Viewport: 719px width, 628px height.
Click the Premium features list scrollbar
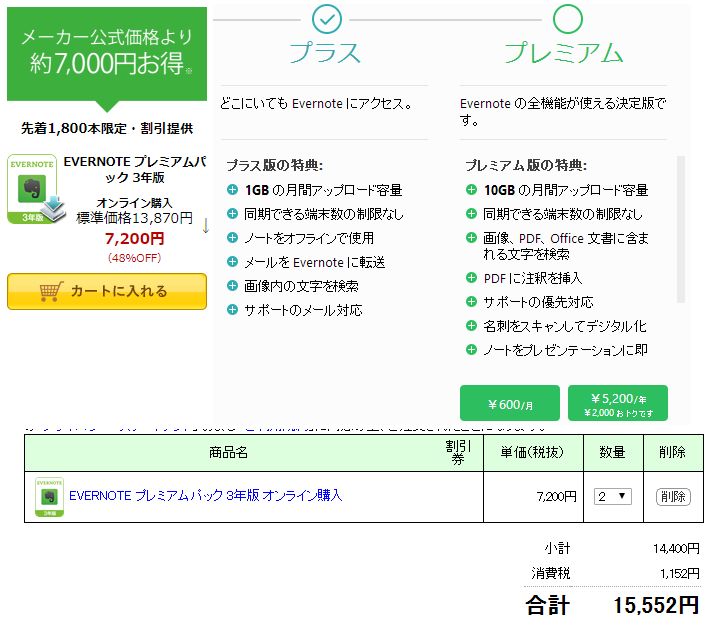[x=682, y=228]
